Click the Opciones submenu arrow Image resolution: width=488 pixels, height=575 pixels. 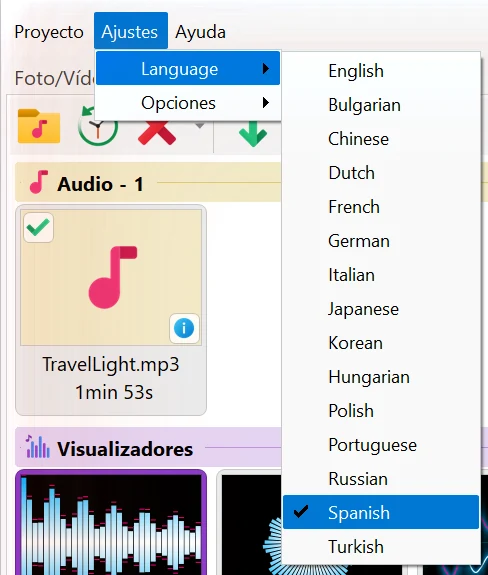pyautogui.click(x=266, y=103)
